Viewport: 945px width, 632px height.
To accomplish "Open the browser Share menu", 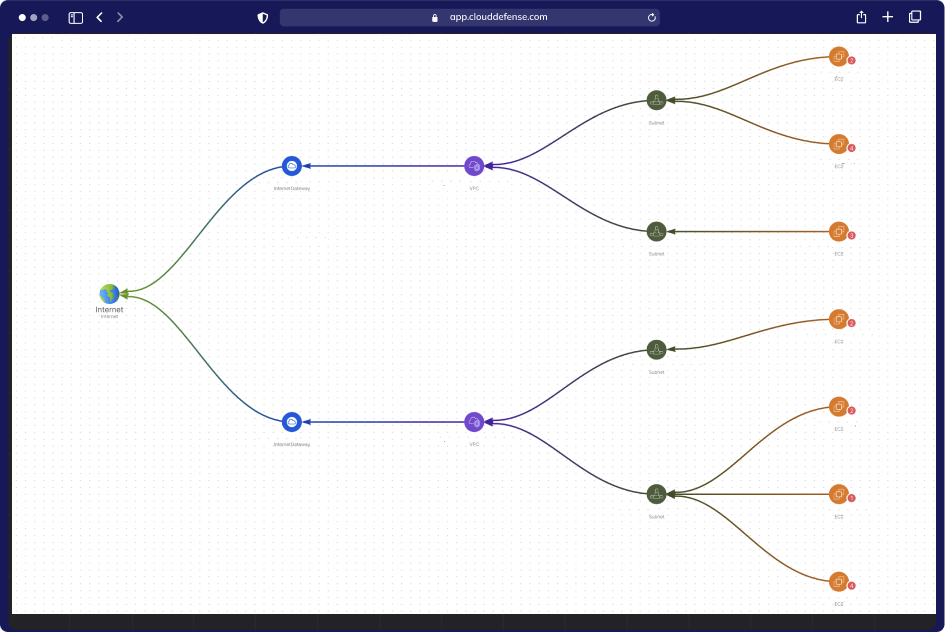I will tap(861, 17).
